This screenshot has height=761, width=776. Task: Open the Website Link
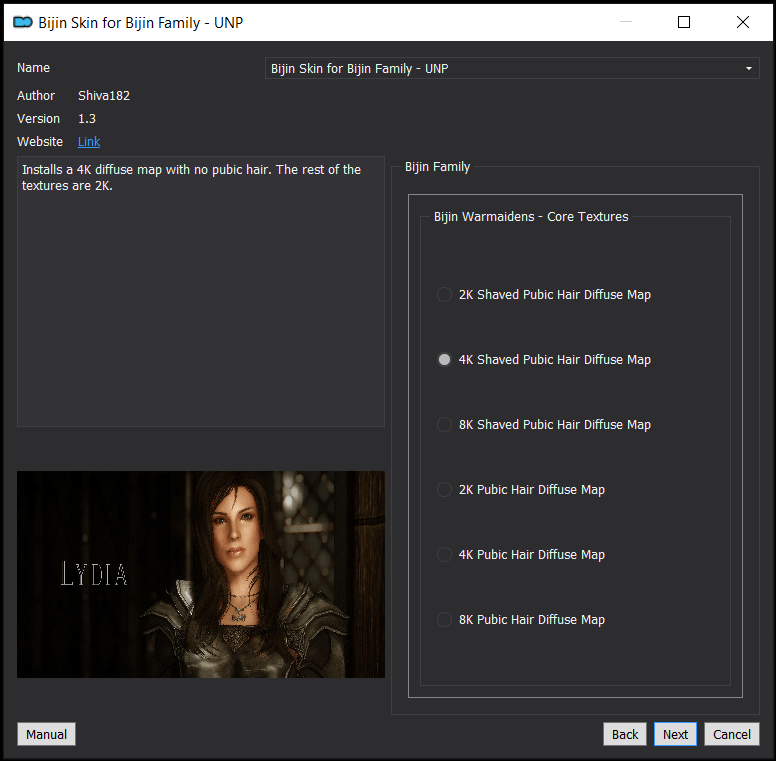(x=89, y=142)
